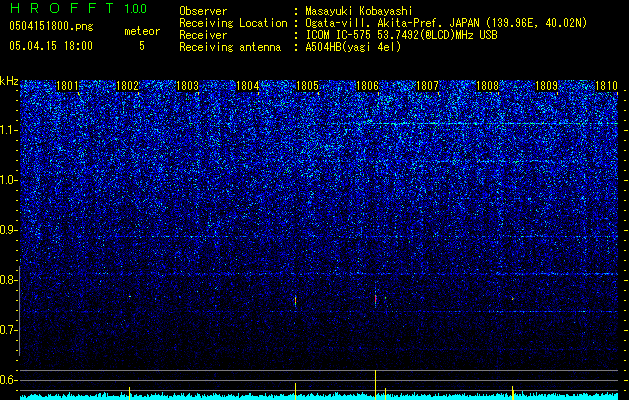Click the 1807 time label
Image resolution: width=629 pixels, height=400 pixels.
[428, 86]
